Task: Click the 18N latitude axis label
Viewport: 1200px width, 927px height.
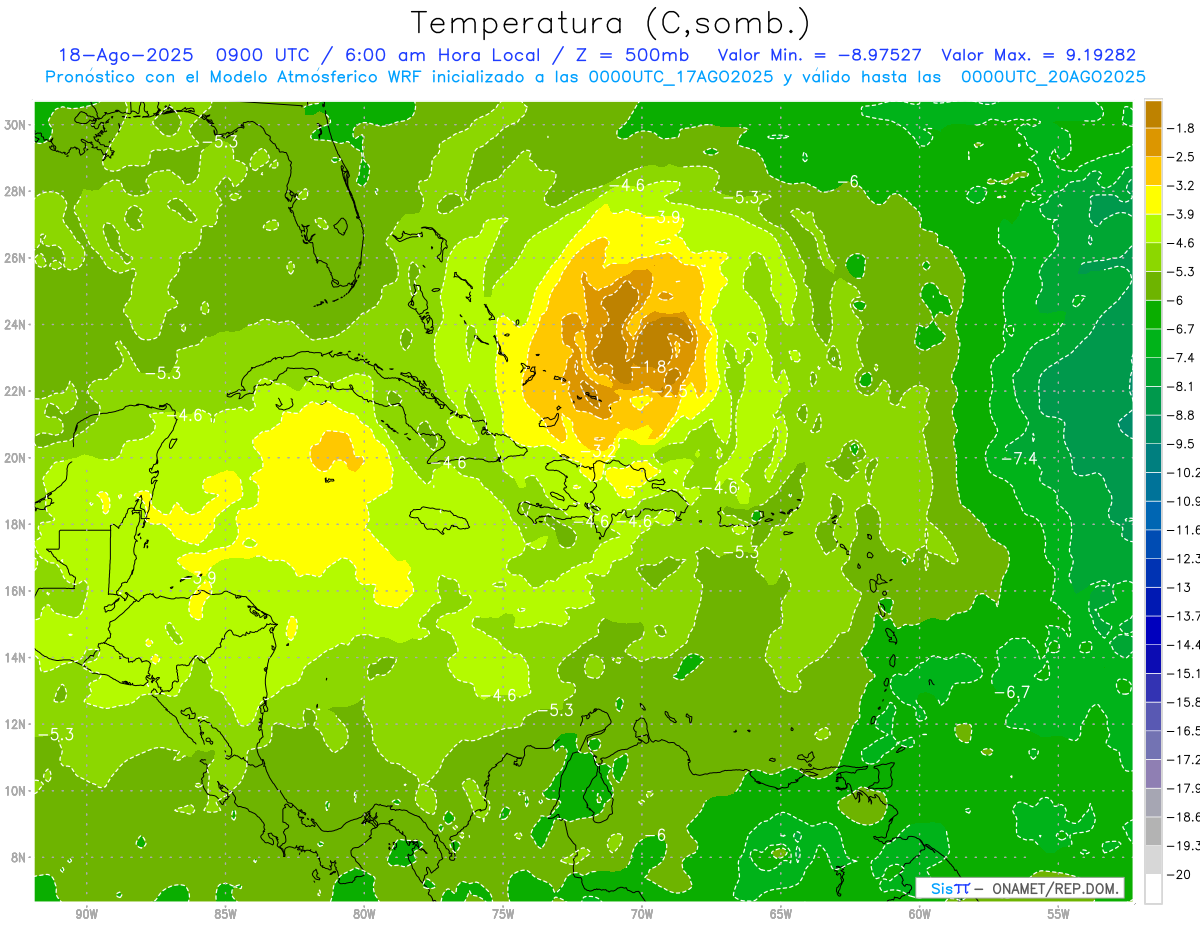Action: coord(16,524)
